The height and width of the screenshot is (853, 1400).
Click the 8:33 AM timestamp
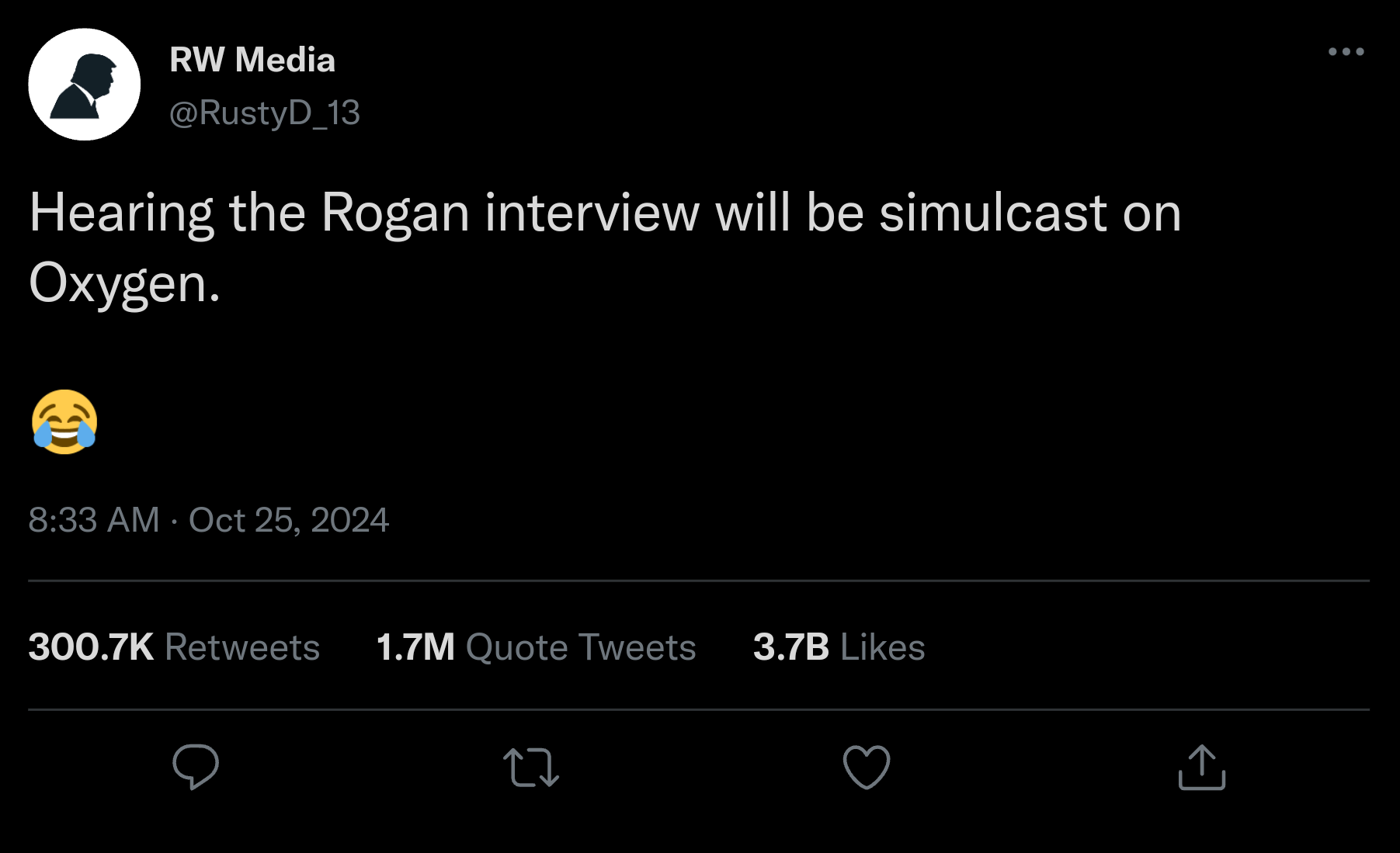(x=93, y=520)
